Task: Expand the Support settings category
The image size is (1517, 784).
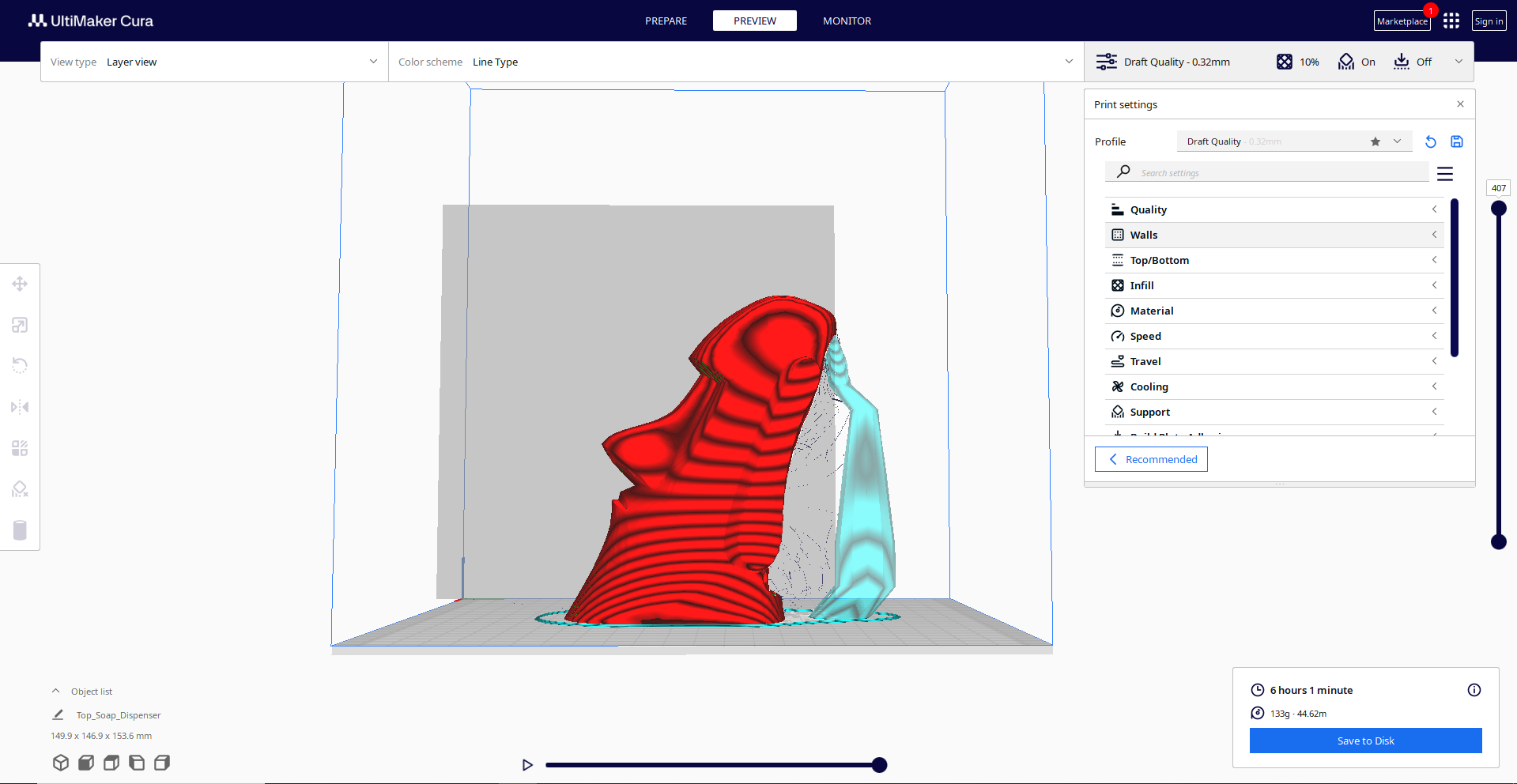Action: 1274,412
